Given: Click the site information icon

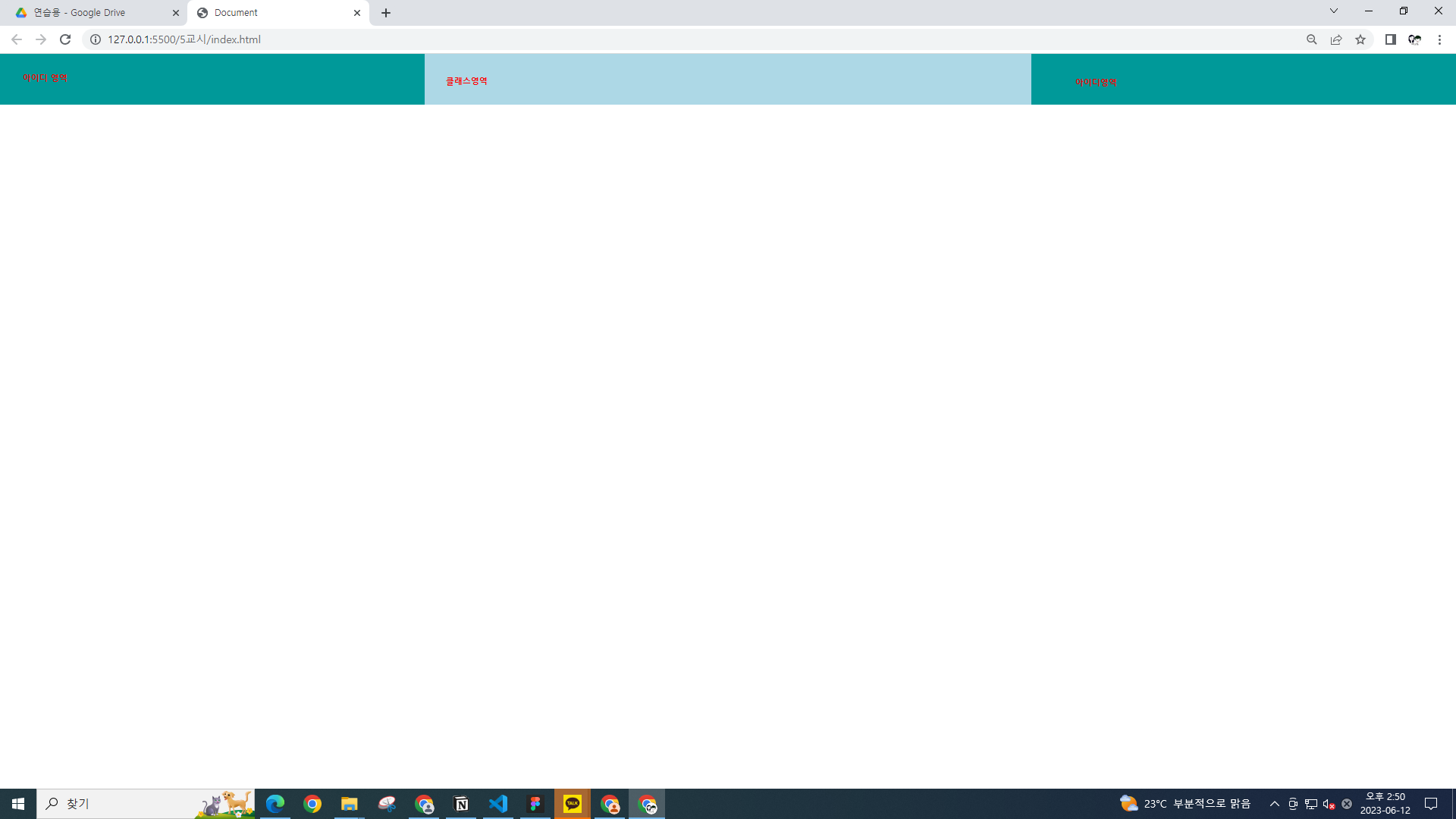Looking at the screenshot, I should pyautogui.click(x=96, y=39).
